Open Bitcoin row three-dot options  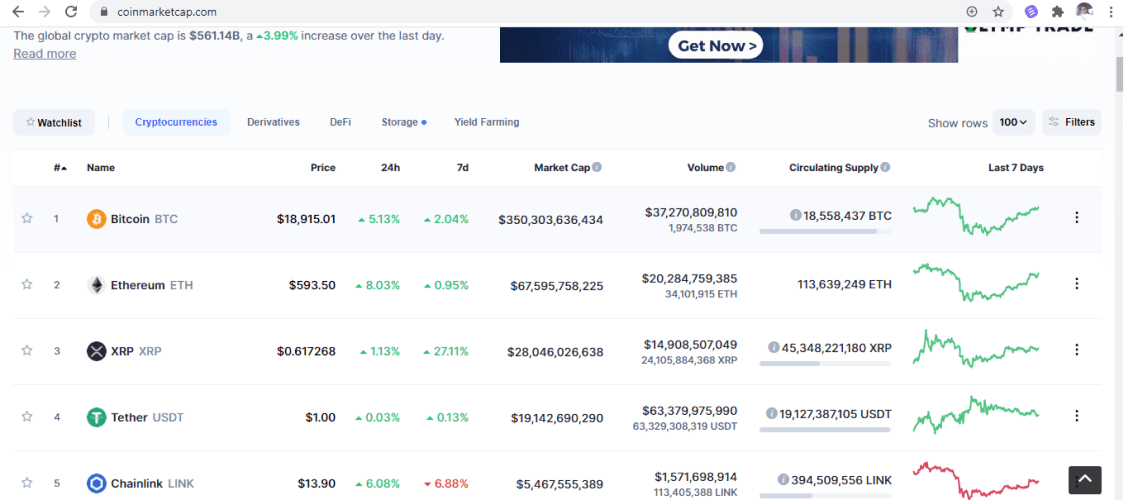1076,217
